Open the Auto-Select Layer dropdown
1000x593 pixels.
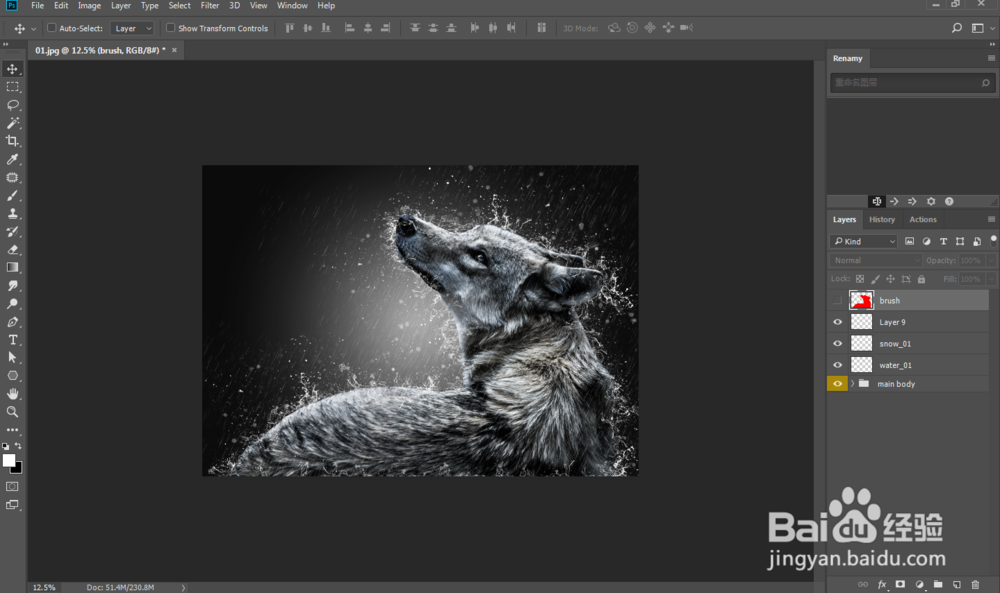[132, 28]
